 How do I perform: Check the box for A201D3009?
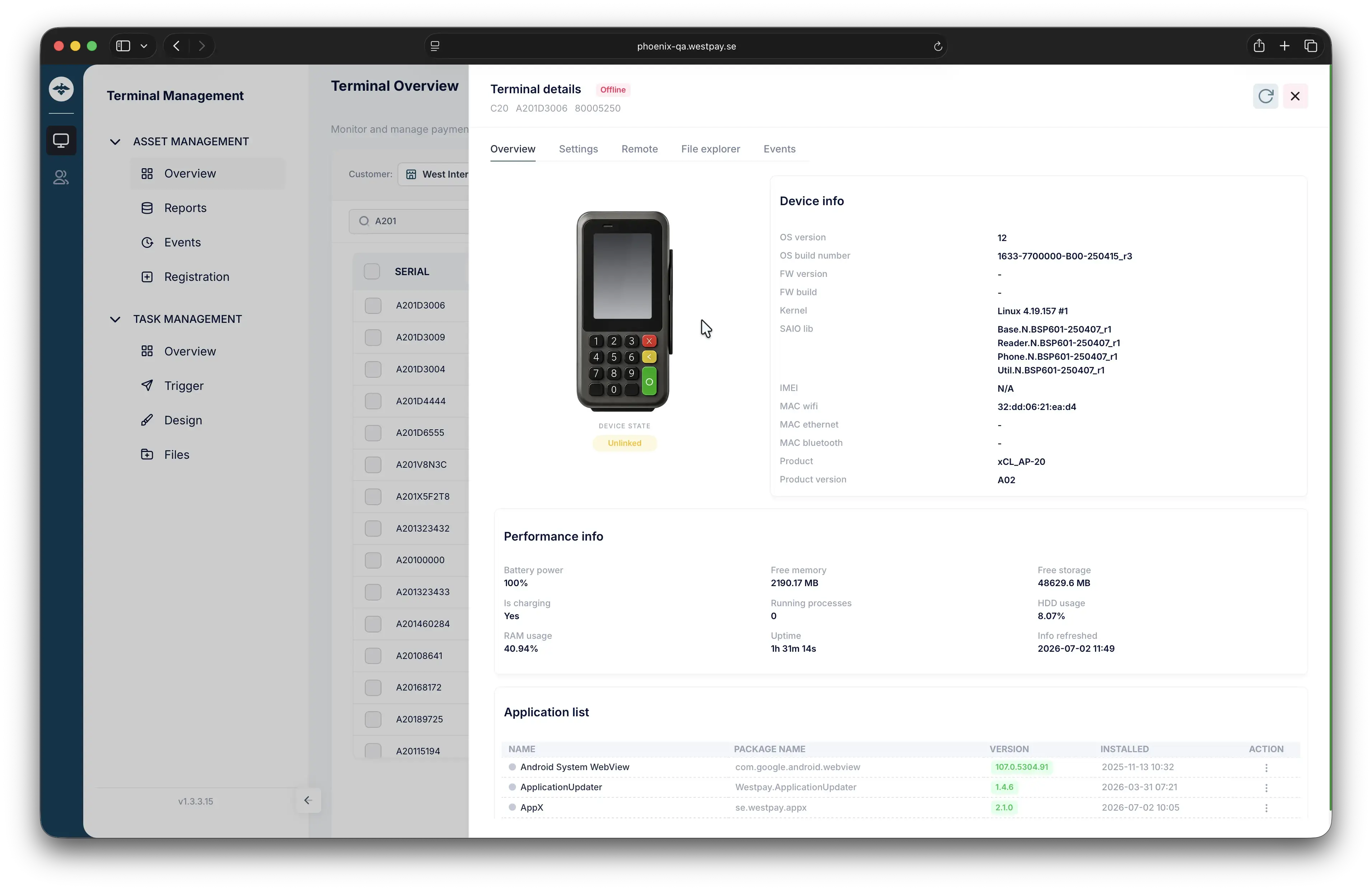click(373, 337)
